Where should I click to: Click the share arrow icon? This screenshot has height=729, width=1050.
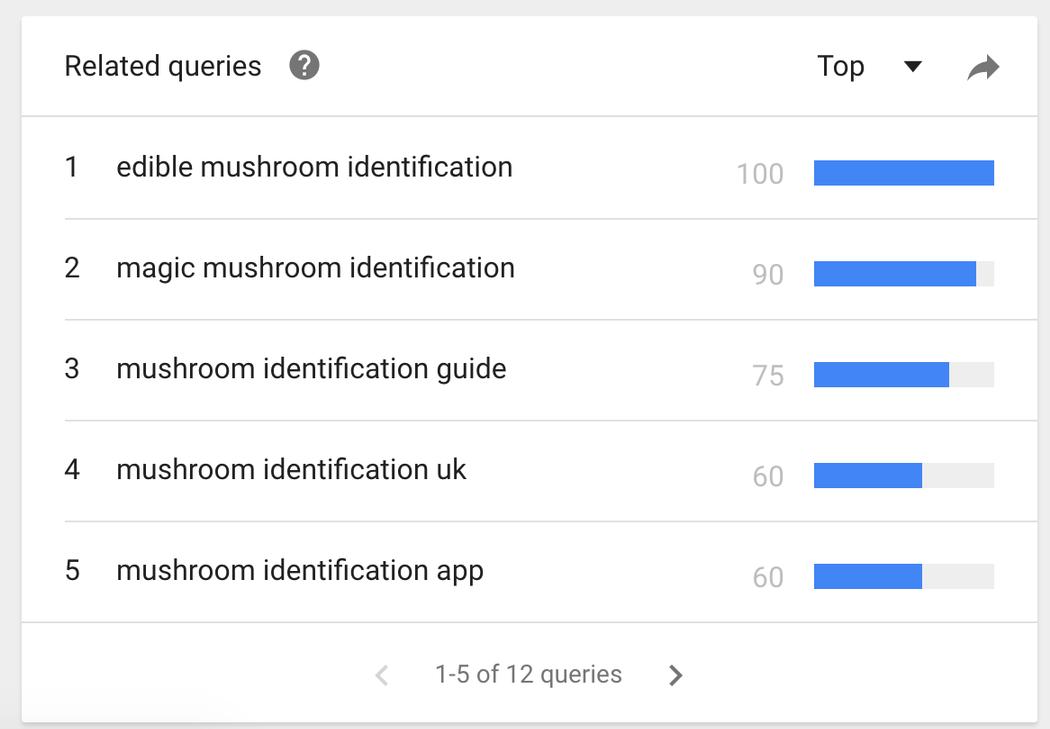[x=983, y=67]
